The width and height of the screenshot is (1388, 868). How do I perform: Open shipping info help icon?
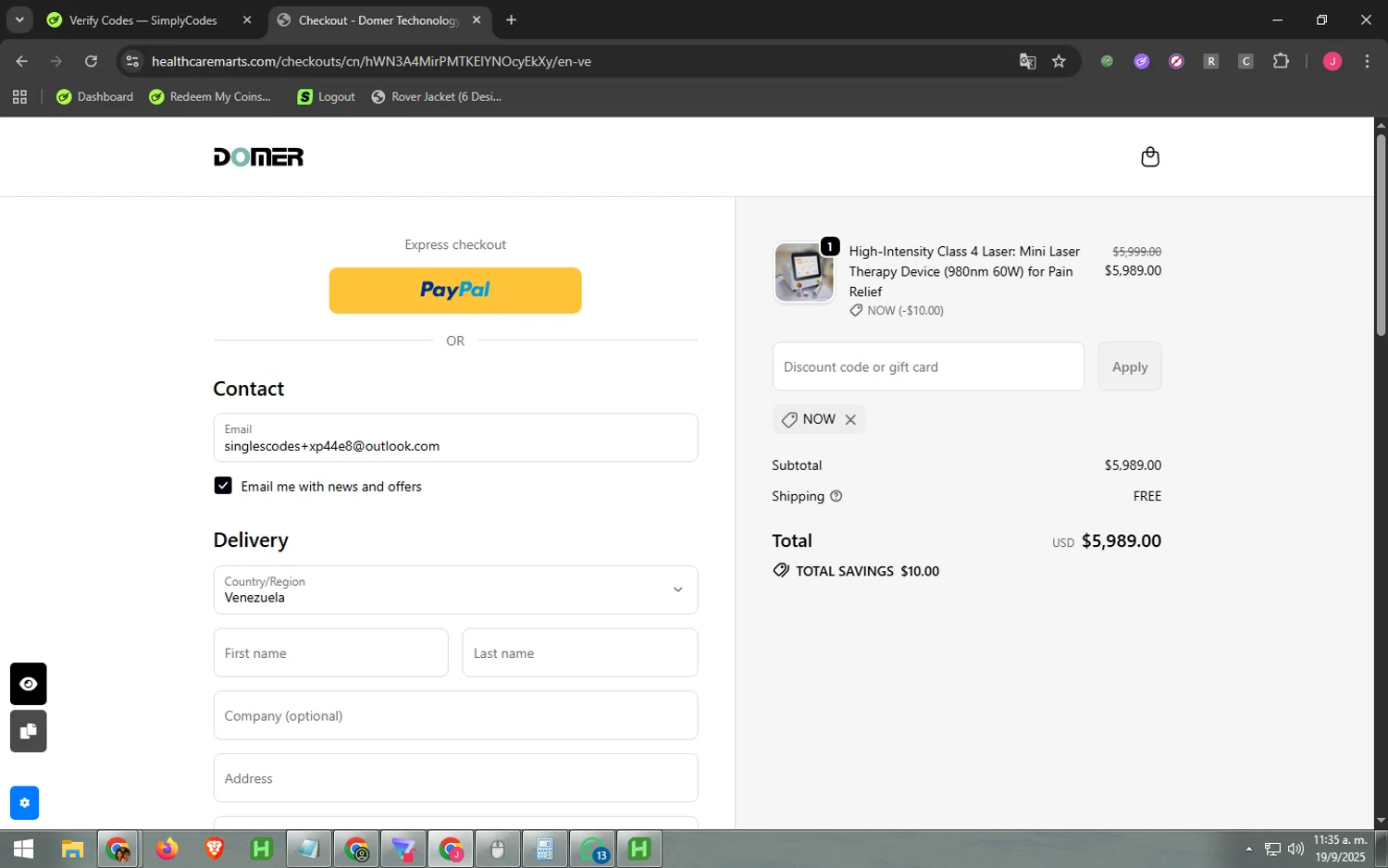(x=837, y=496)
